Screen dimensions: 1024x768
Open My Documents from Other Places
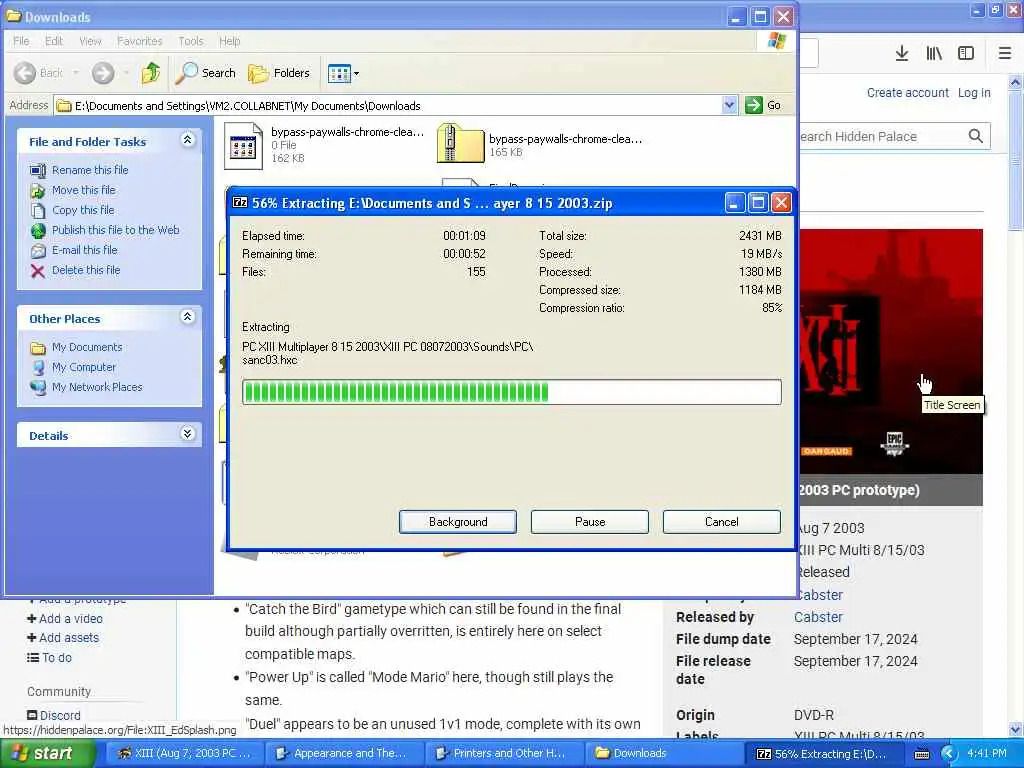pos(87,347)
